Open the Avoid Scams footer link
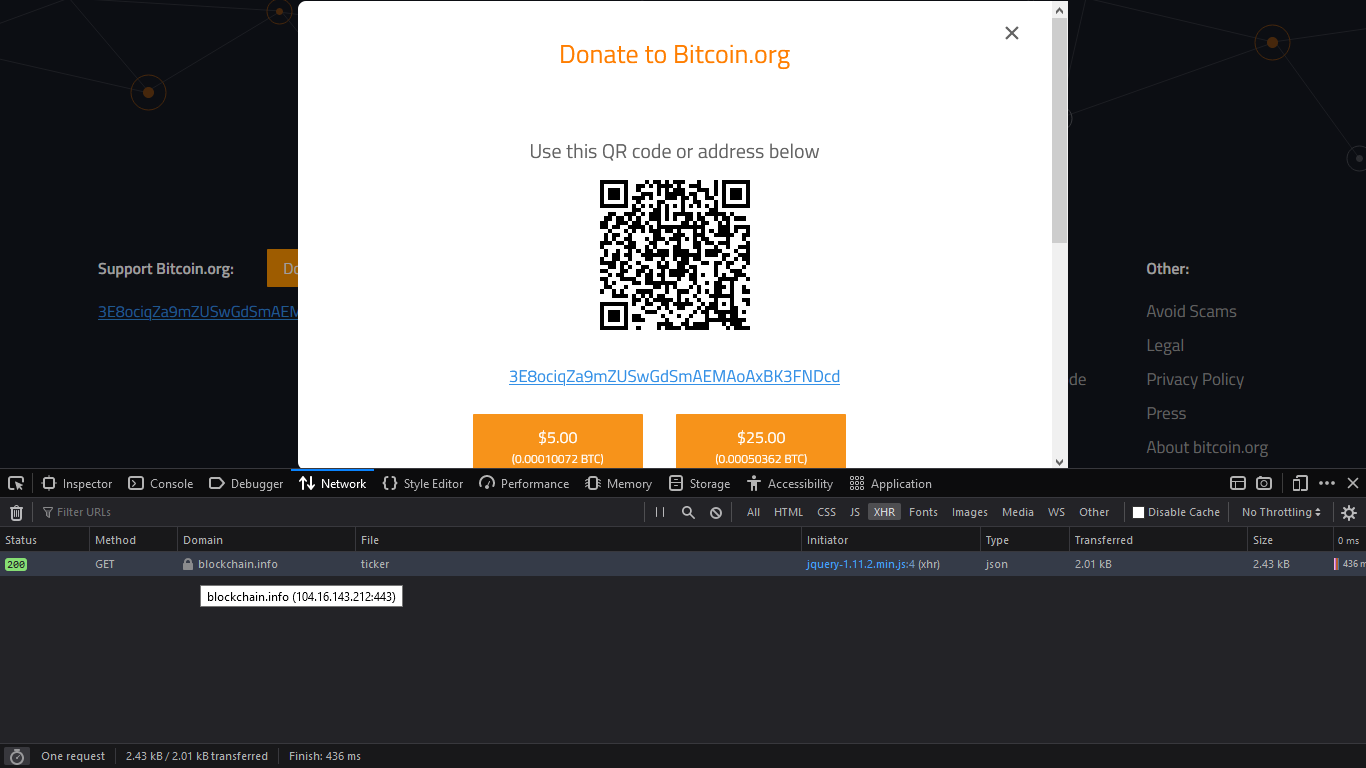 1191,311
